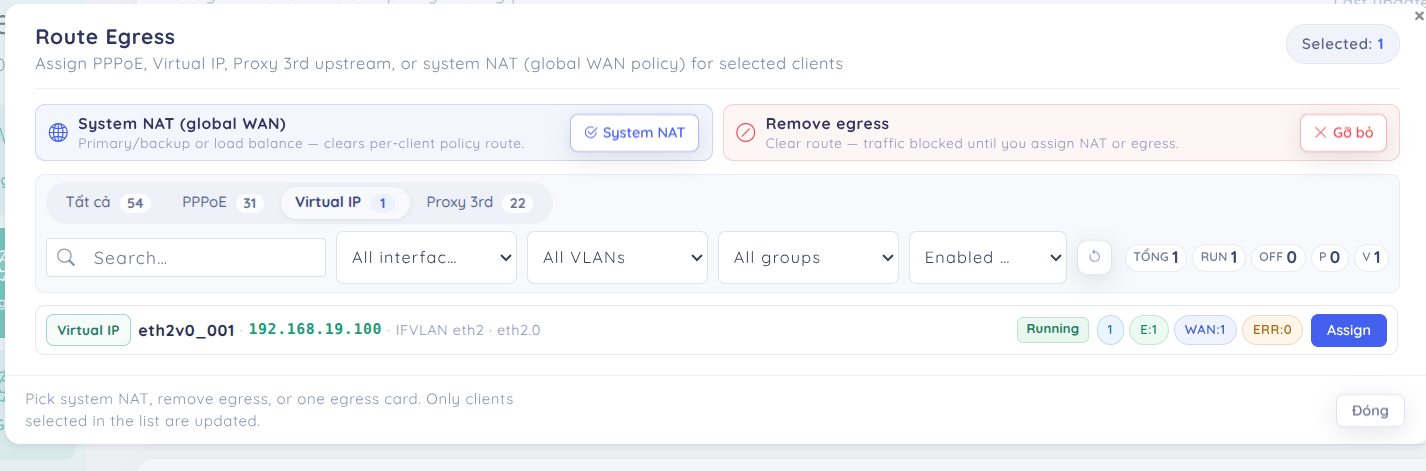Click the green Running status badge
This screenshot has height=471, width=1426.
[x=1052, y=329]
